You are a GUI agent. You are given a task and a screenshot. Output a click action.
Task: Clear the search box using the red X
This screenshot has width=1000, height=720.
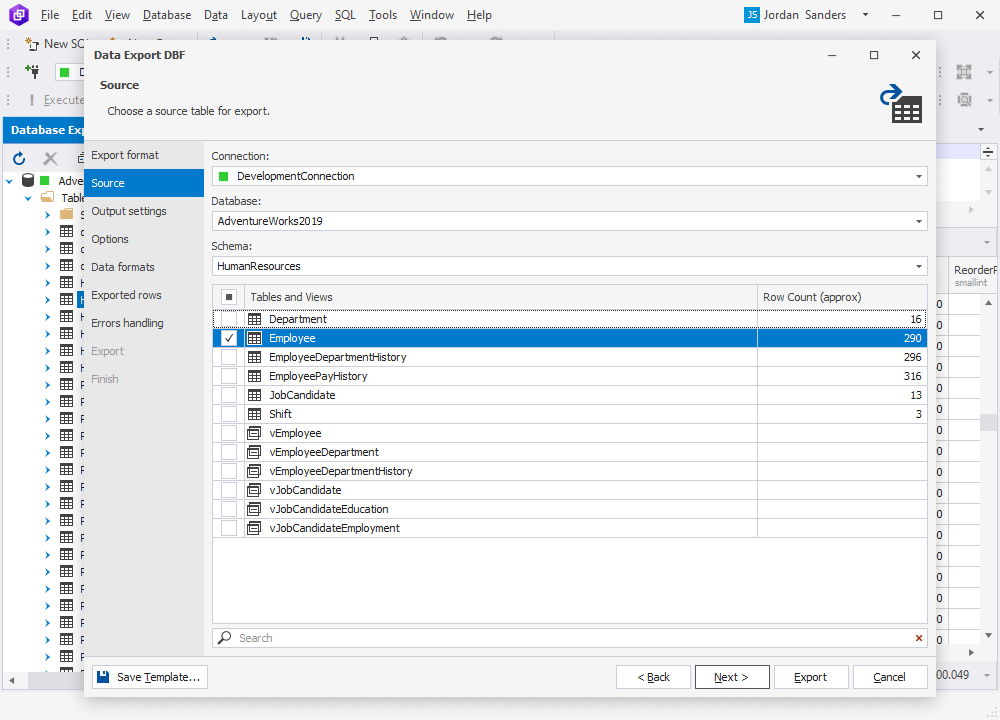tap(918, 637)
